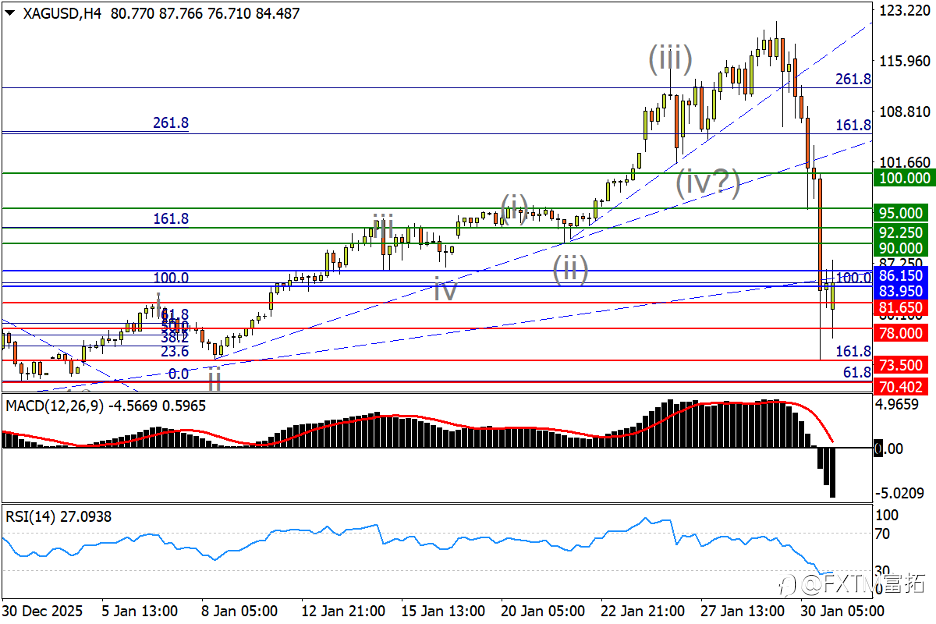Click the 123.220 price axis value
The image size is (936, 624).
coord(904,10)
